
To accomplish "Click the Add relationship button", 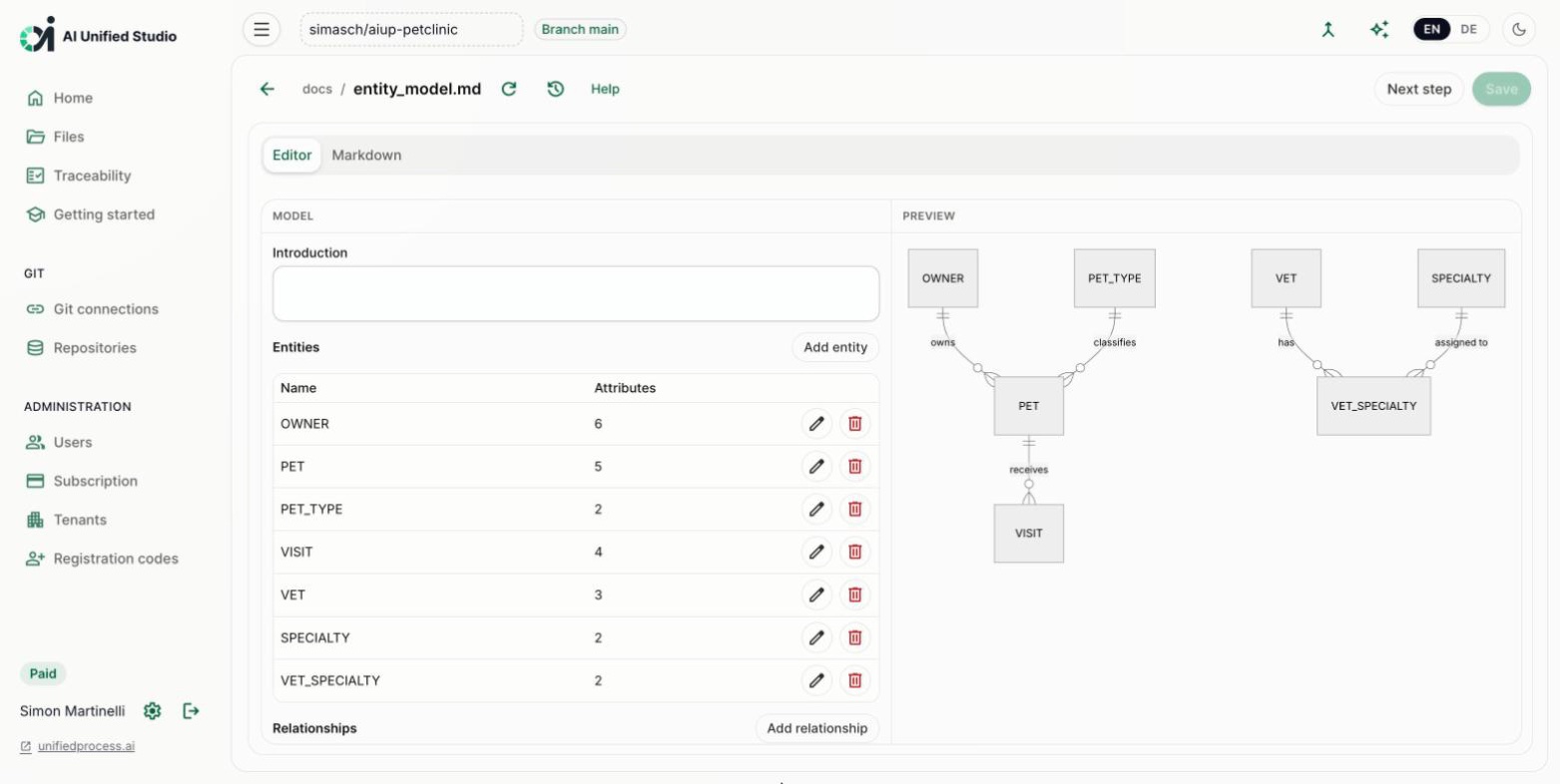I will pyautogui.click(x=817, y=728).
